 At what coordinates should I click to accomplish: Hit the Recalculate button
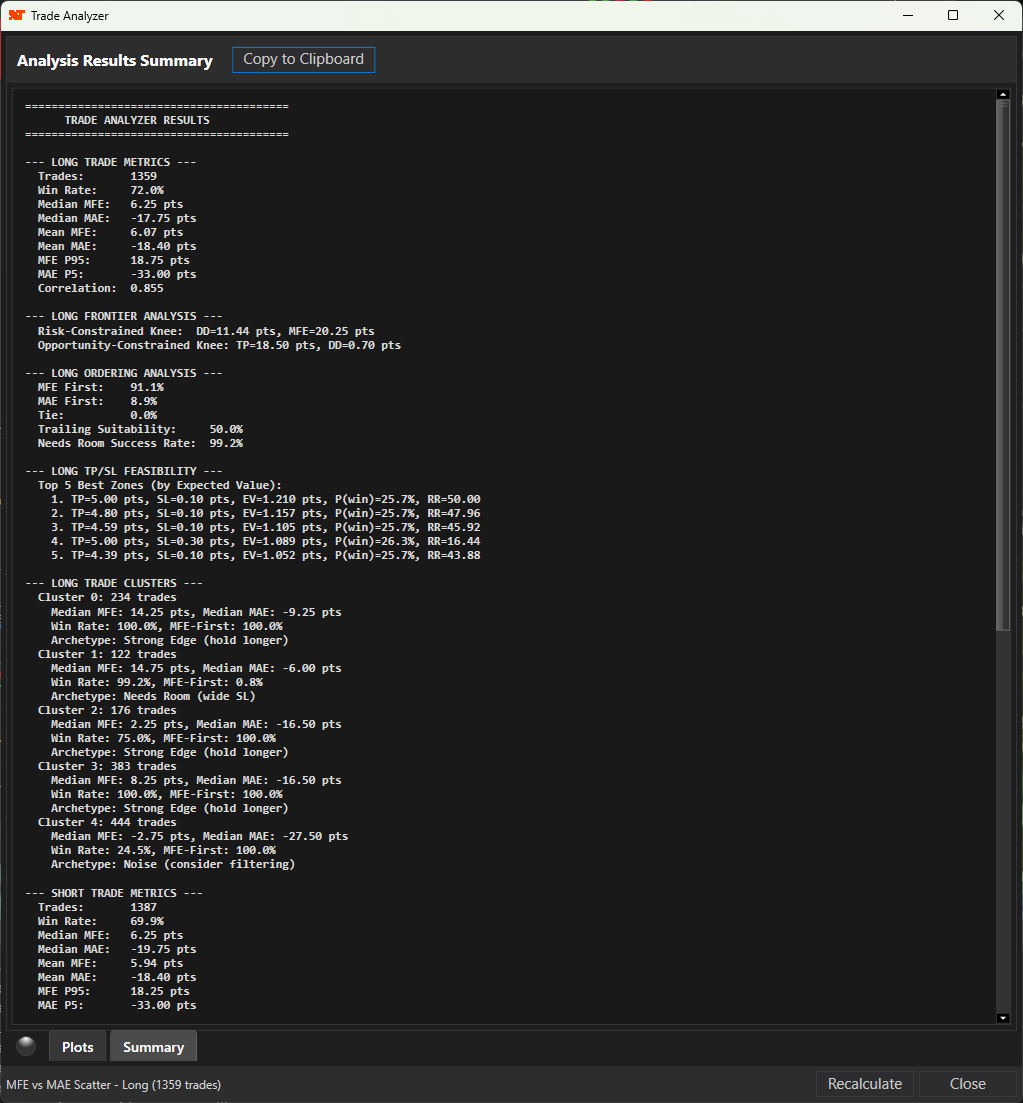tap(865, 1084)
